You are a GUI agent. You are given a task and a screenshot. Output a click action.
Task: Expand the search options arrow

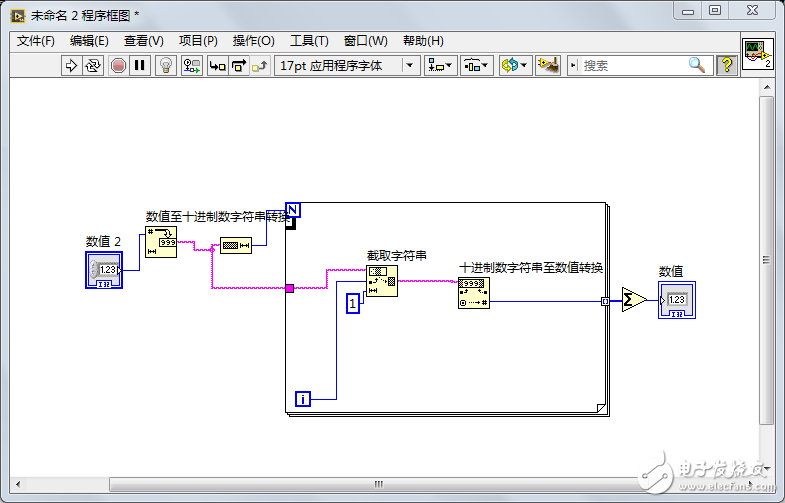(573, 66)
